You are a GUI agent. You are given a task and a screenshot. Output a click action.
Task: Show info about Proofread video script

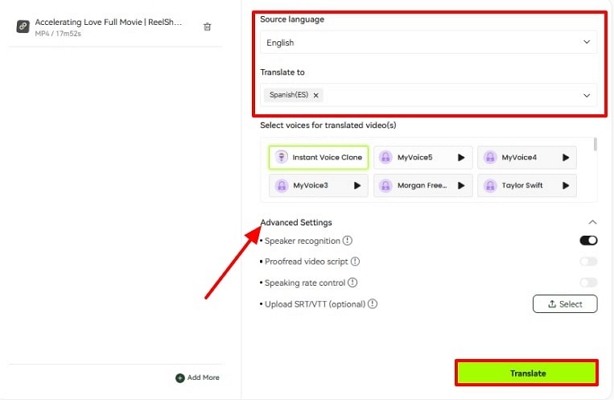tap(355, 261)
